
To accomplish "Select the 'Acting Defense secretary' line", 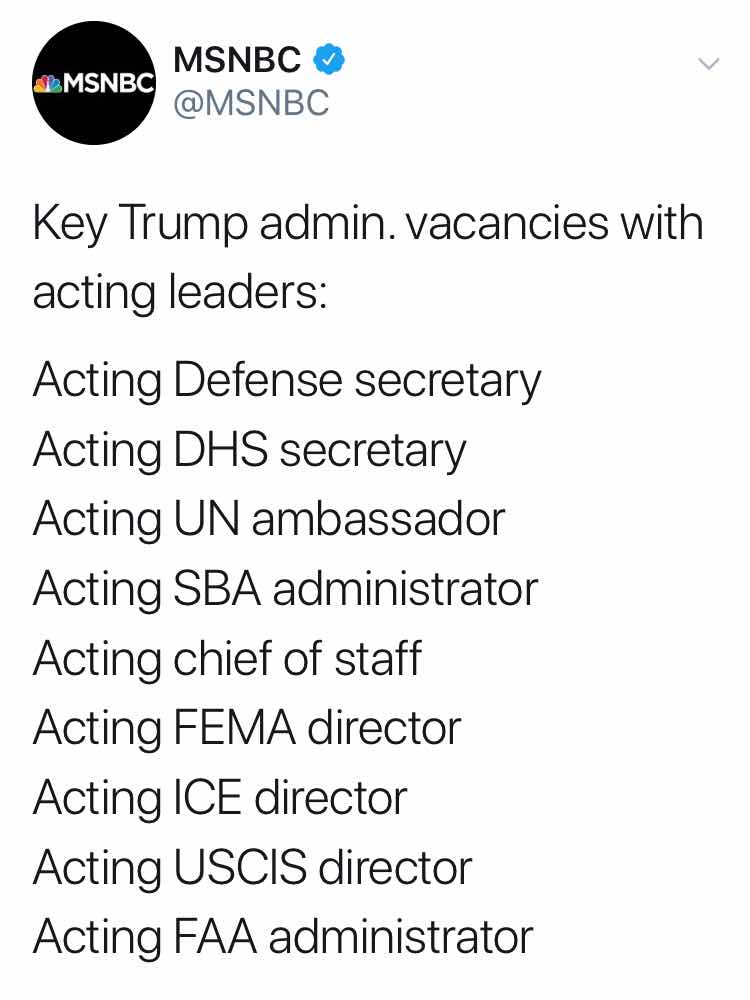I will coord(287,381).
